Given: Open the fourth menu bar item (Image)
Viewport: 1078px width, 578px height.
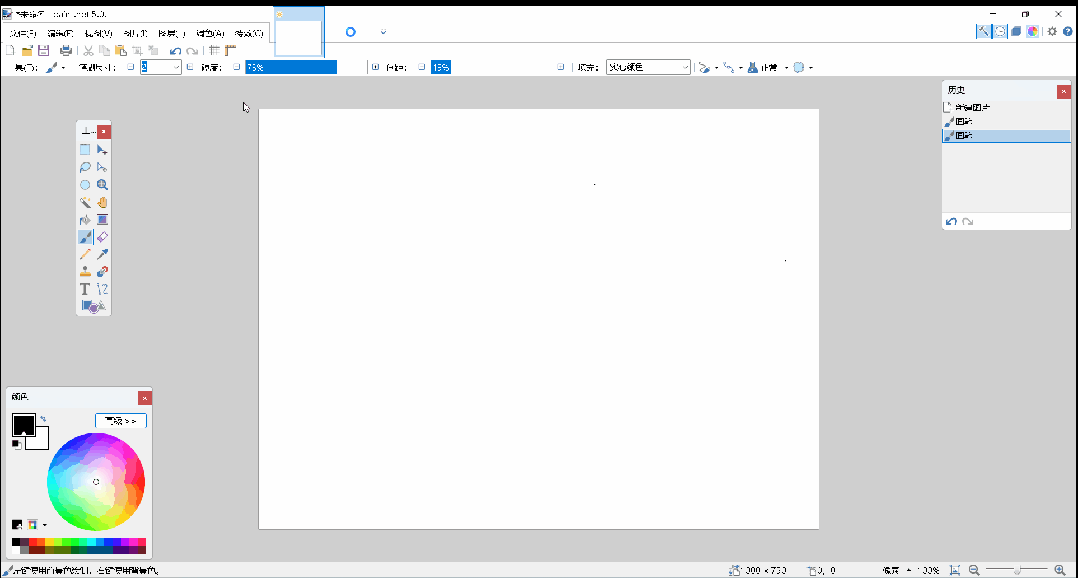Looking at the screenshot, I should click(135, 33).
